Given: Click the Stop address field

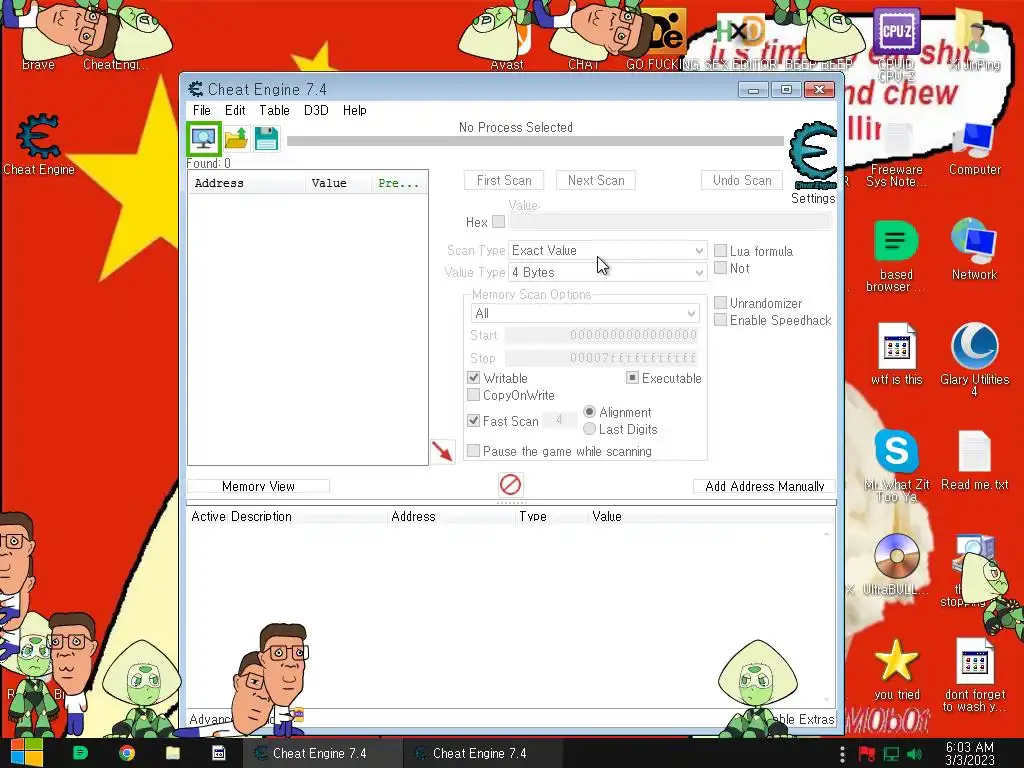Looking at the screenshot, I should coord(601,358).
